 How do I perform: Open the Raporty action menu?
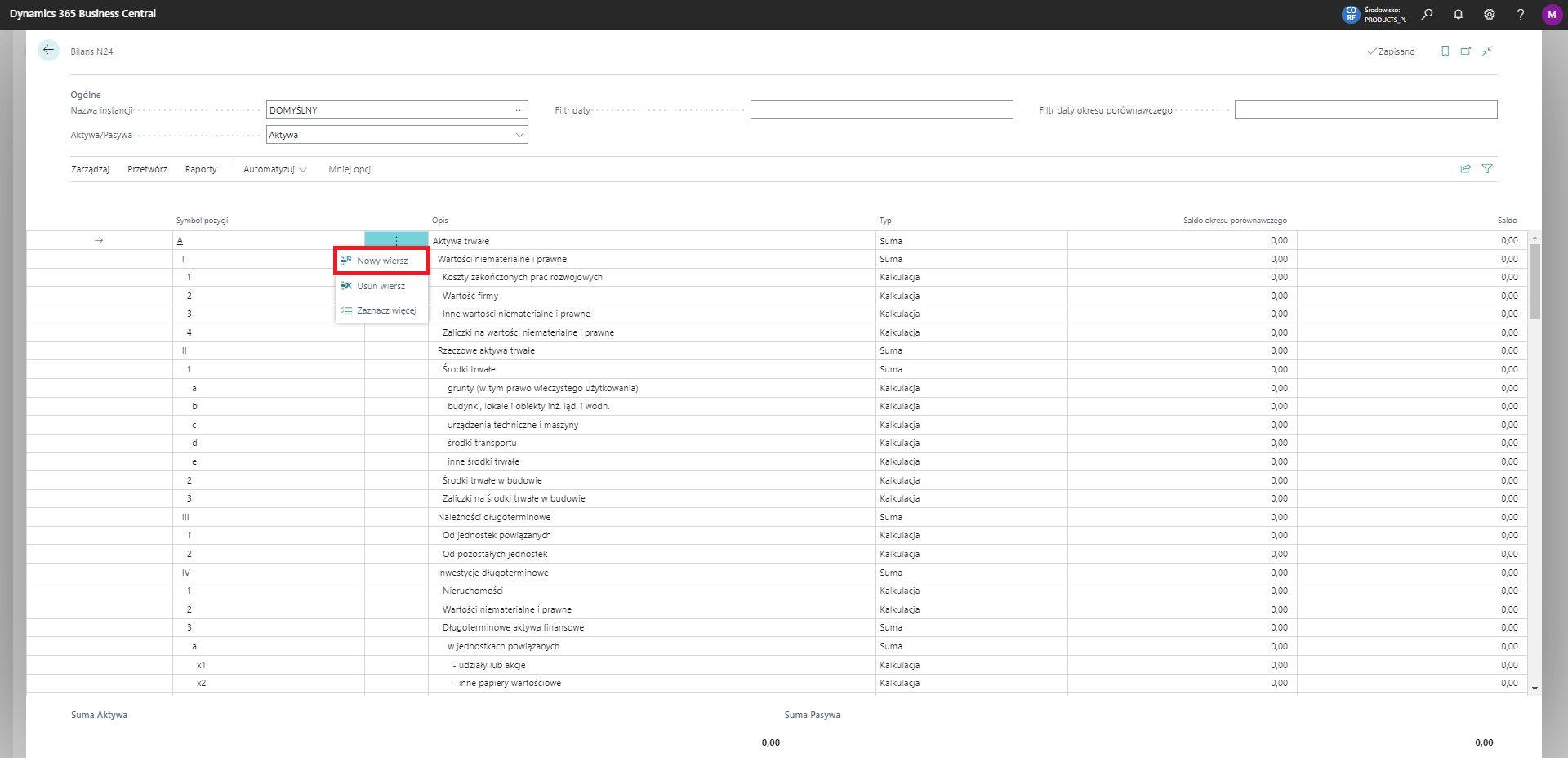[201, 169]
